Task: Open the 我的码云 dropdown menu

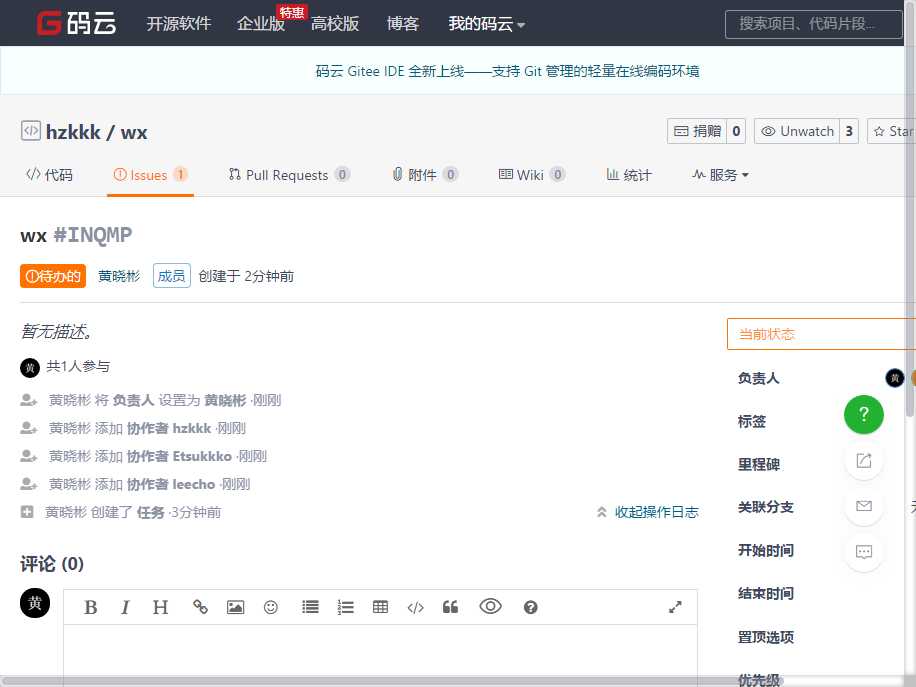Action: (x=487, y=23)
